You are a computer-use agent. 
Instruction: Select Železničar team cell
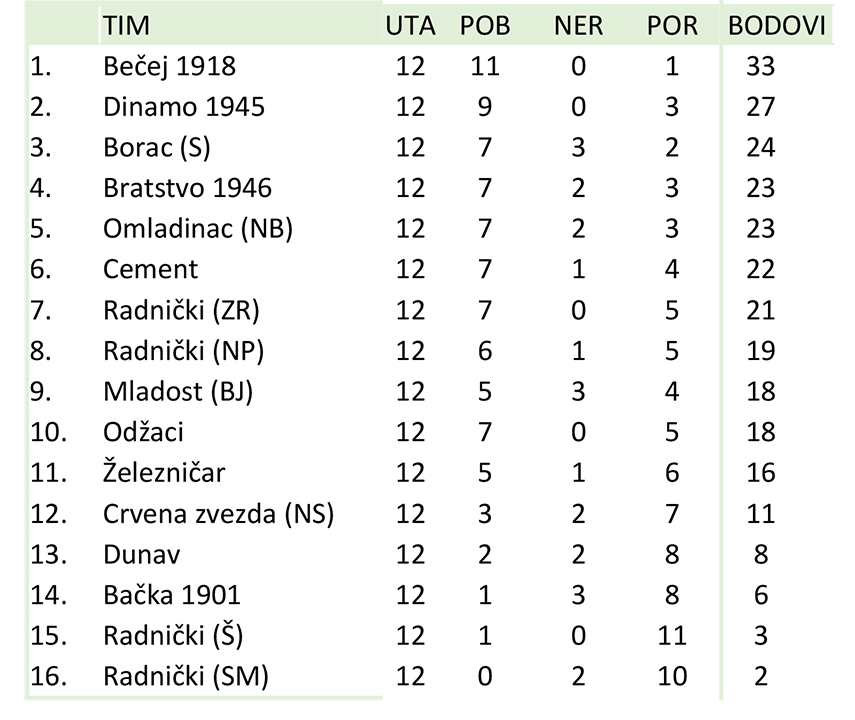click(164, 472)
